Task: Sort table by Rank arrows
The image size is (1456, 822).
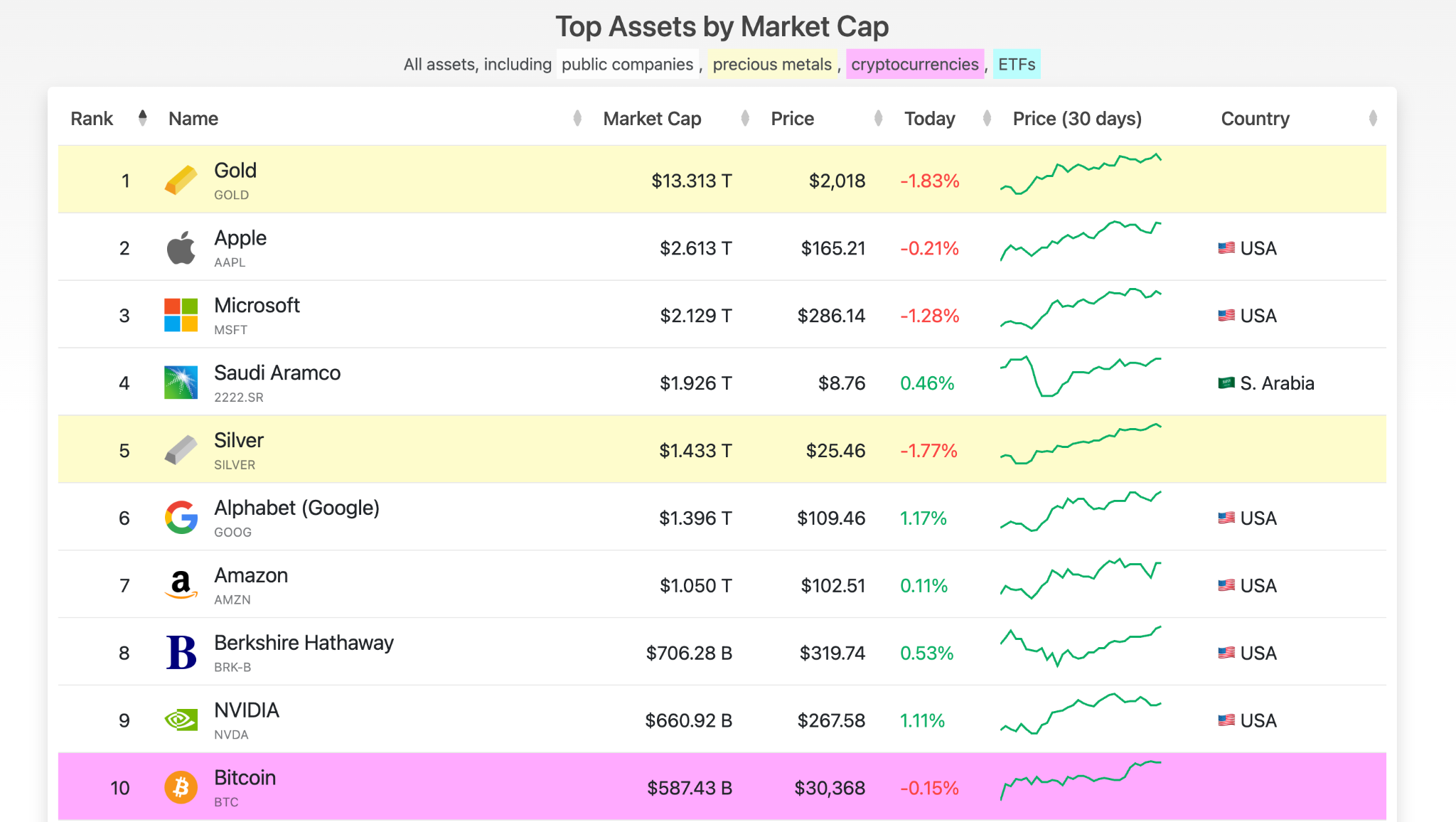Action: [x=143, y=118]
